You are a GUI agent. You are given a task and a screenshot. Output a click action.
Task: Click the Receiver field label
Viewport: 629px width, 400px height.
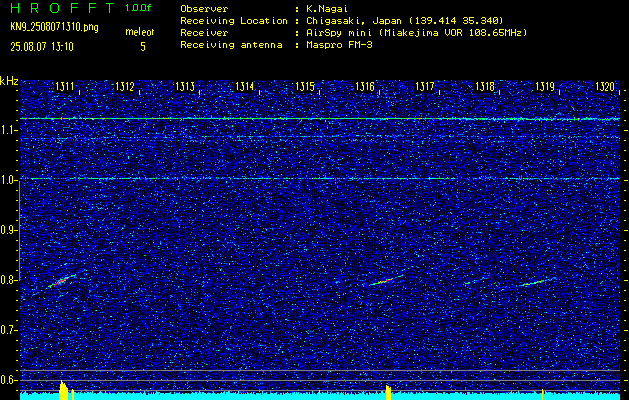pos(204,33)
